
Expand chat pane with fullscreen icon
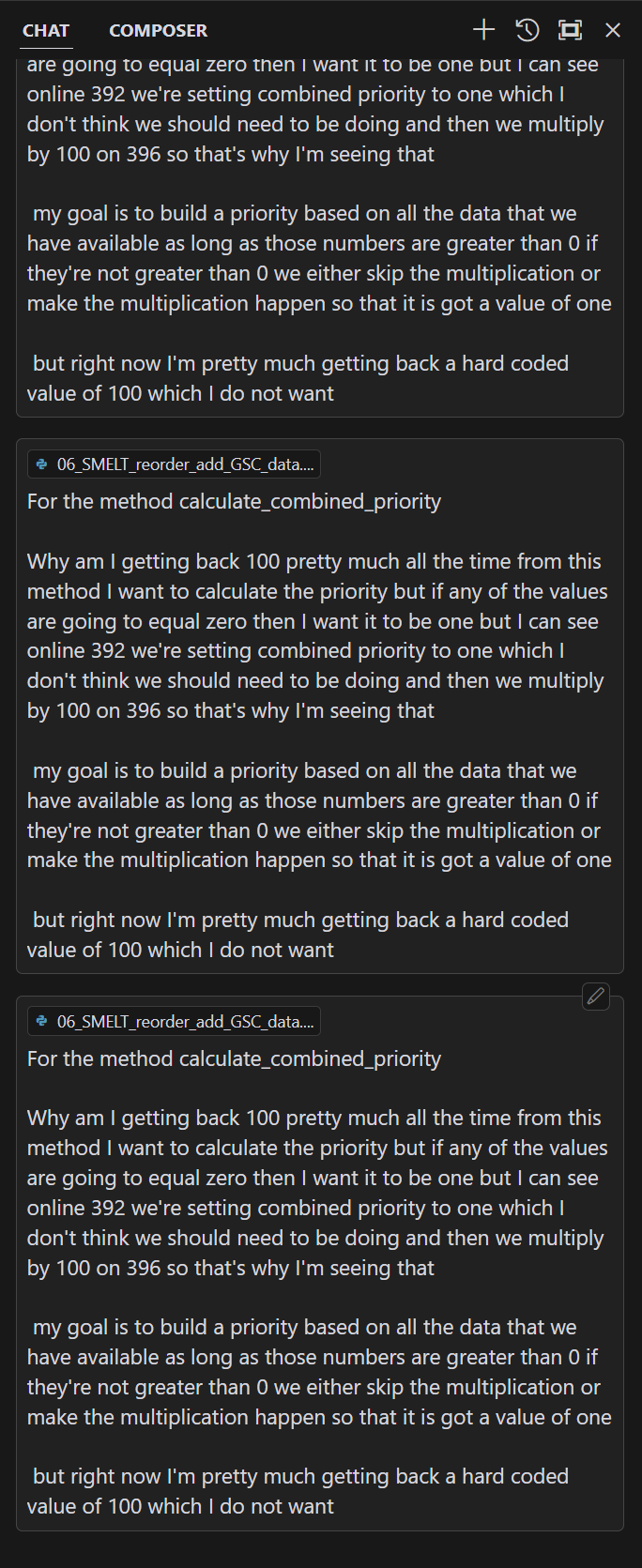click(570, 30)
